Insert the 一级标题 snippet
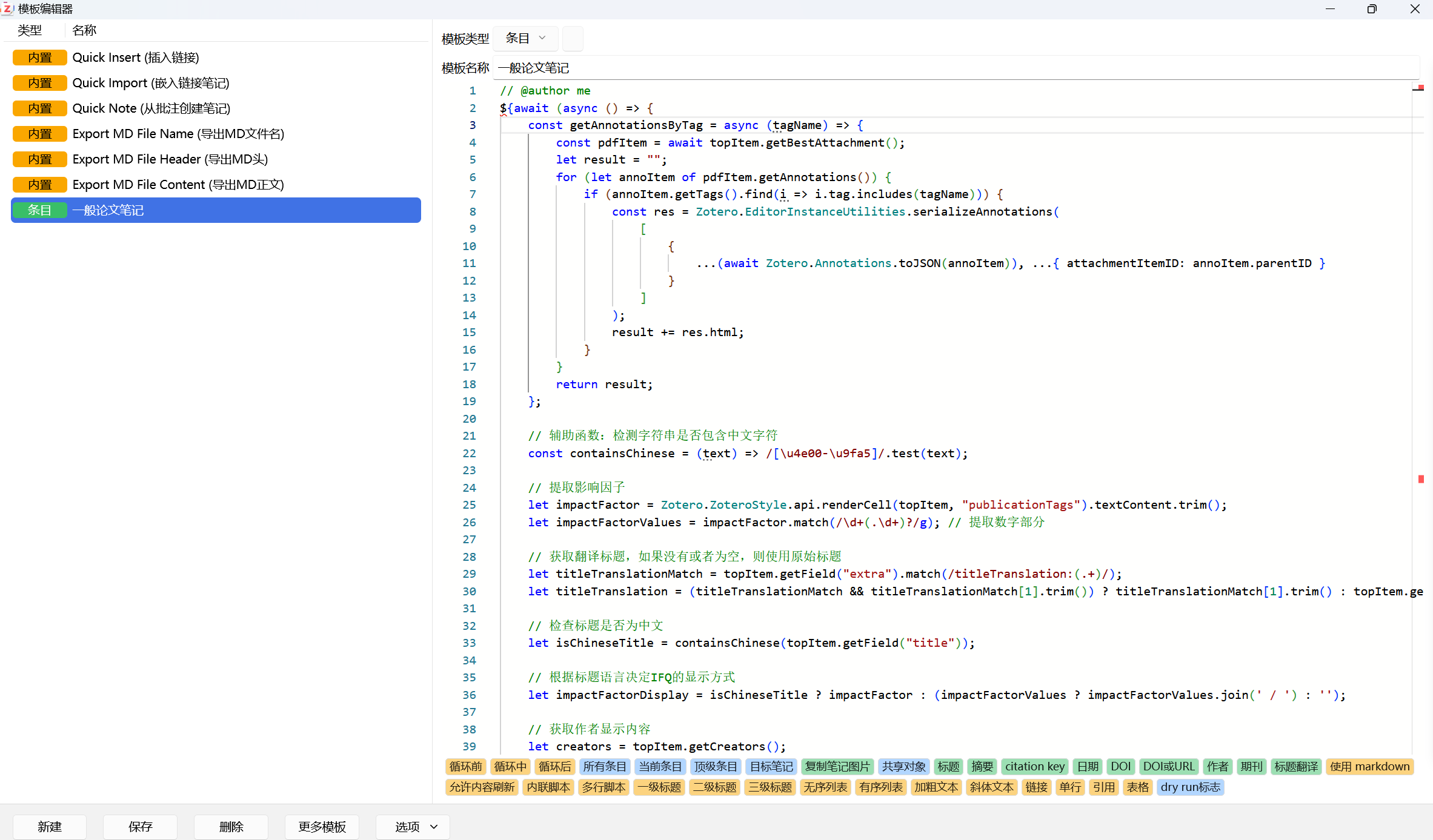1433x840 pixels. pos(660,787)
